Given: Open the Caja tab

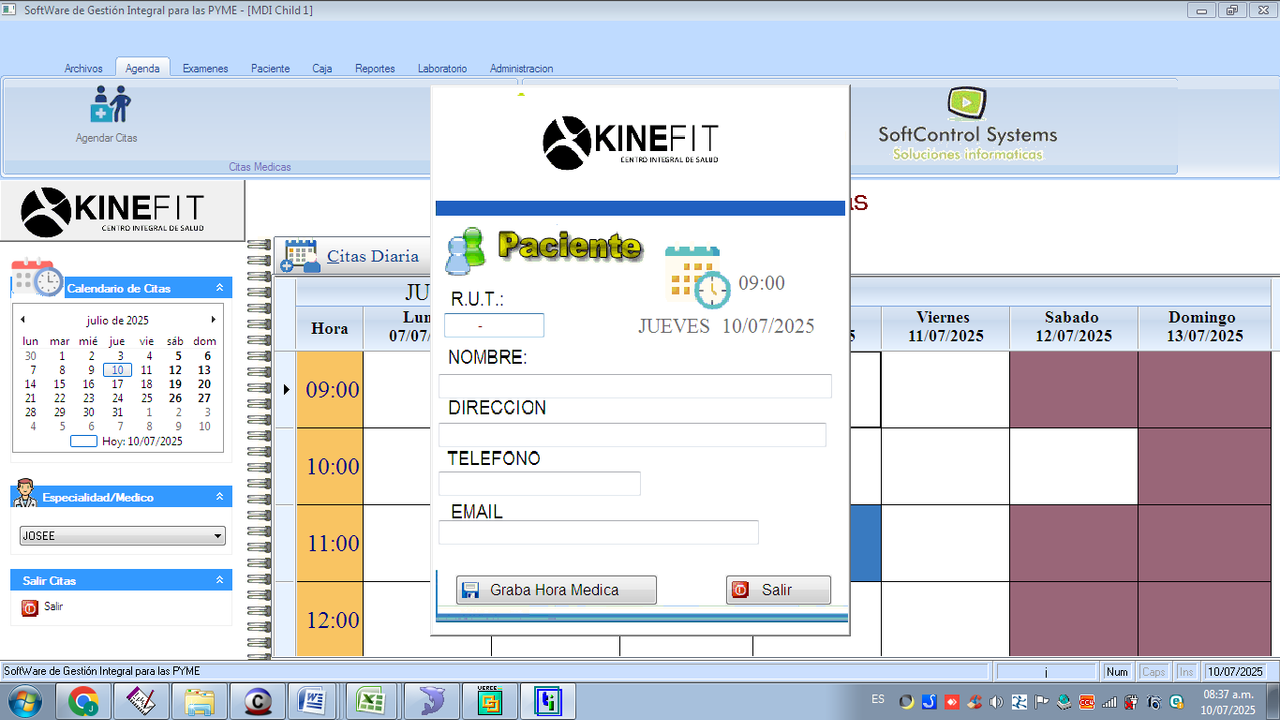Looking at the screenshot, I should point(322,68).
